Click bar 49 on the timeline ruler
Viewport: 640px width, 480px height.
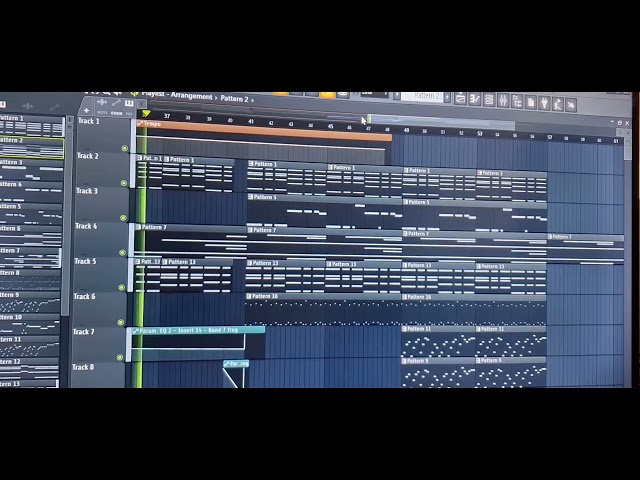click(406, 130)
